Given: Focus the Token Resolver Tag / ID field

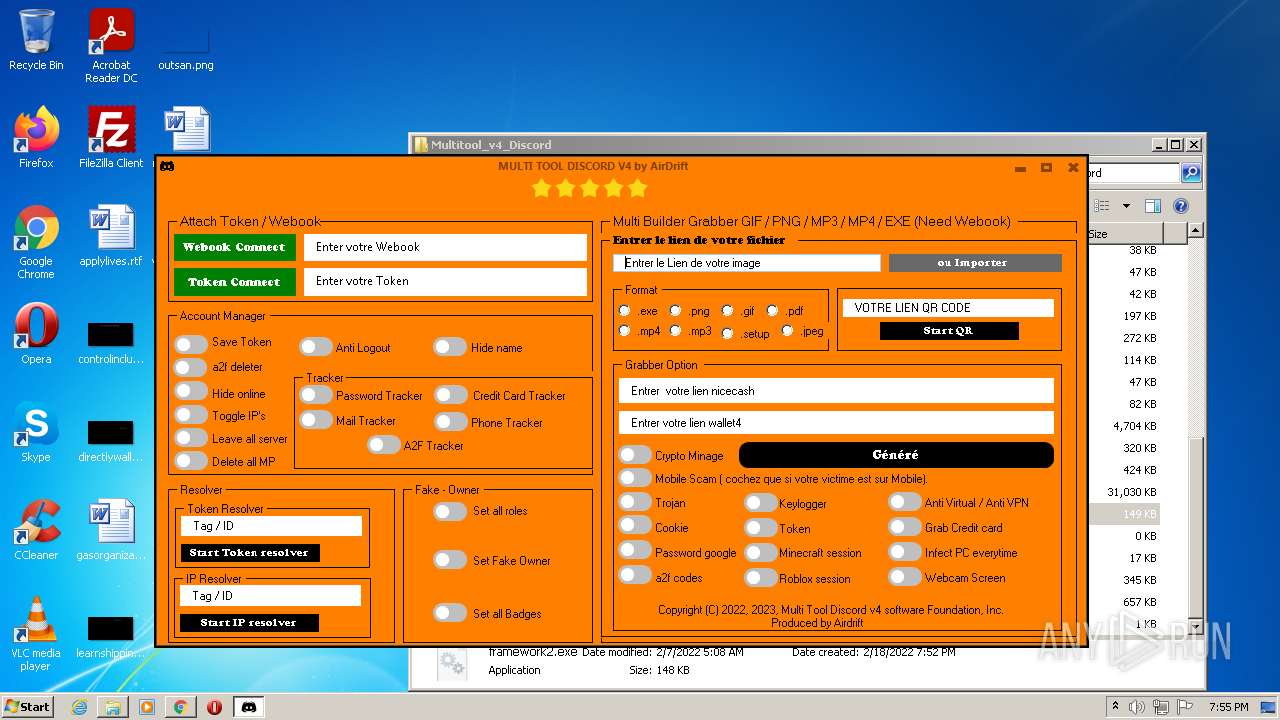Looking at the screenshot, I should 271,526.
